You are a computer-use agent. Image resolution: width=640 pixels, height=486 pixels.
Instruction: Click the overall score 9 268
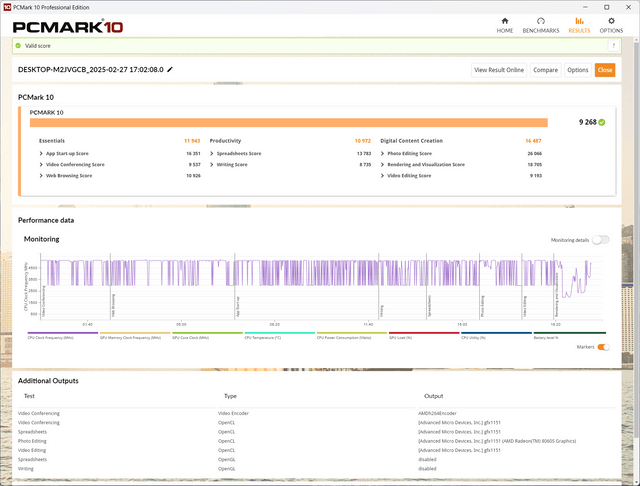click(x=587, y=122)
